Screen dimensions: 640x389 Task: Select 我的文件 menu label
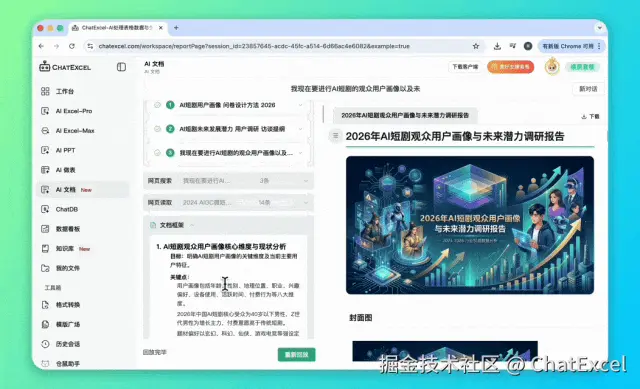tap(68, 268)
